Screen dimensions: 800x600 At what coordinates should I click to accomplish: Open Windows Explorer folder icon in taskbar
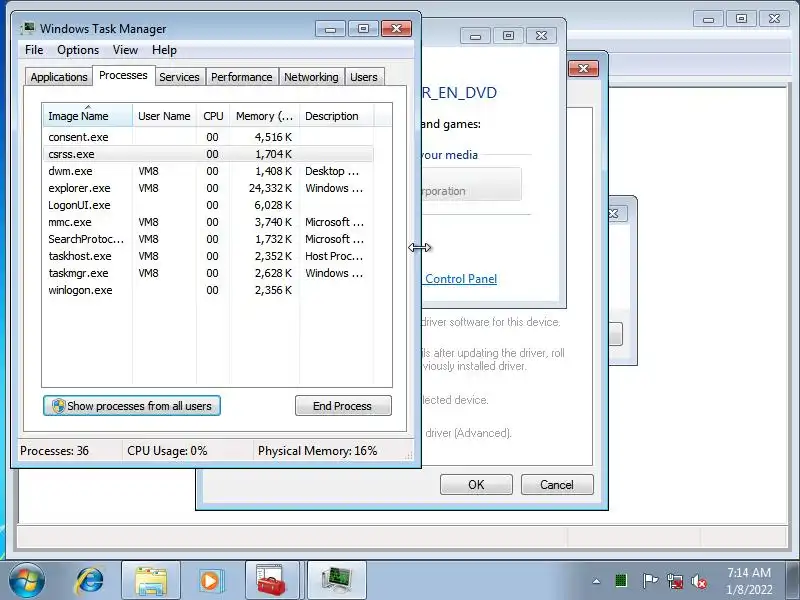pos(151,581)
